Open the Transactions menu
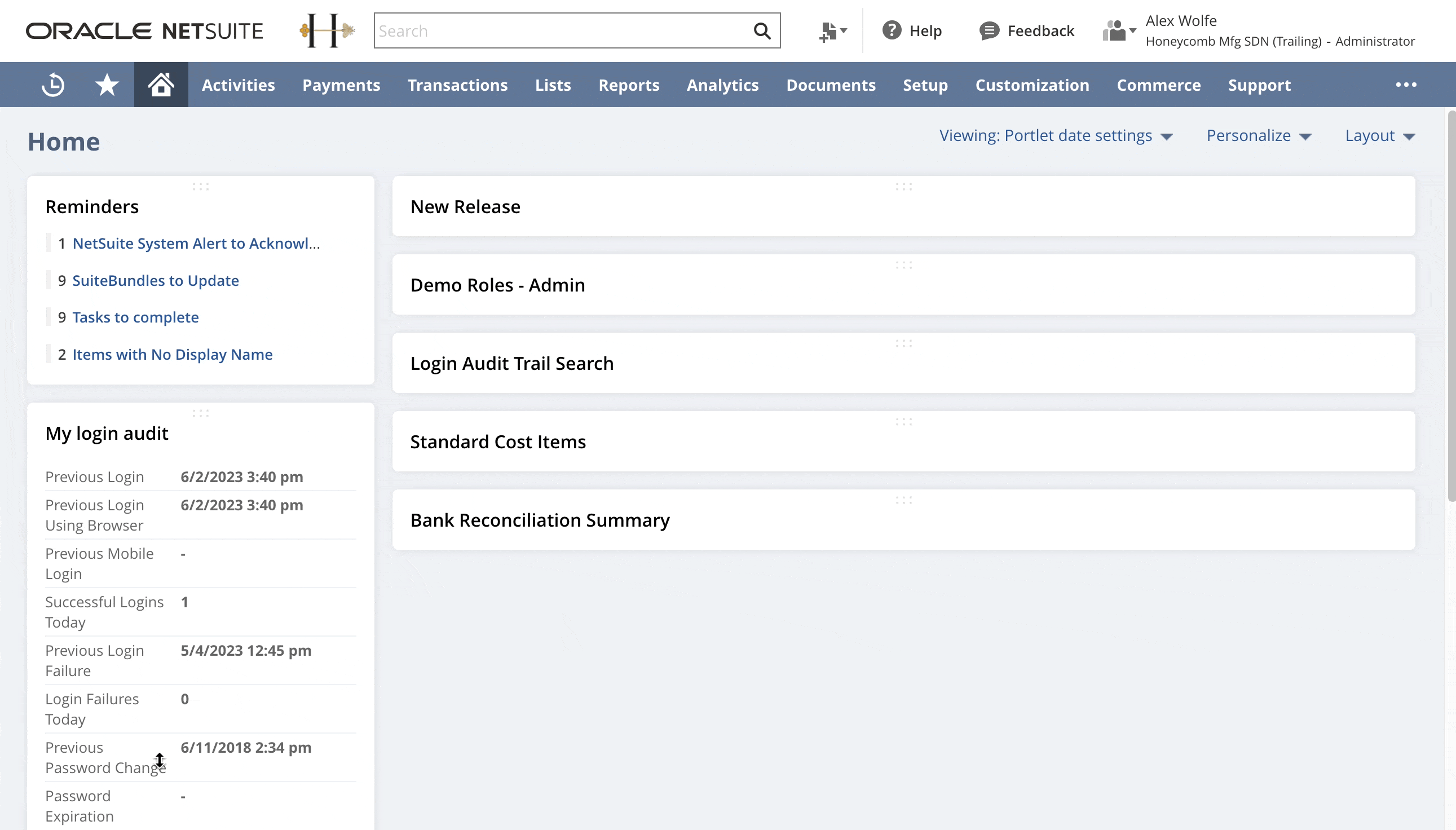The width and height of the screenshot is (1456, 830). click(458, 84)
